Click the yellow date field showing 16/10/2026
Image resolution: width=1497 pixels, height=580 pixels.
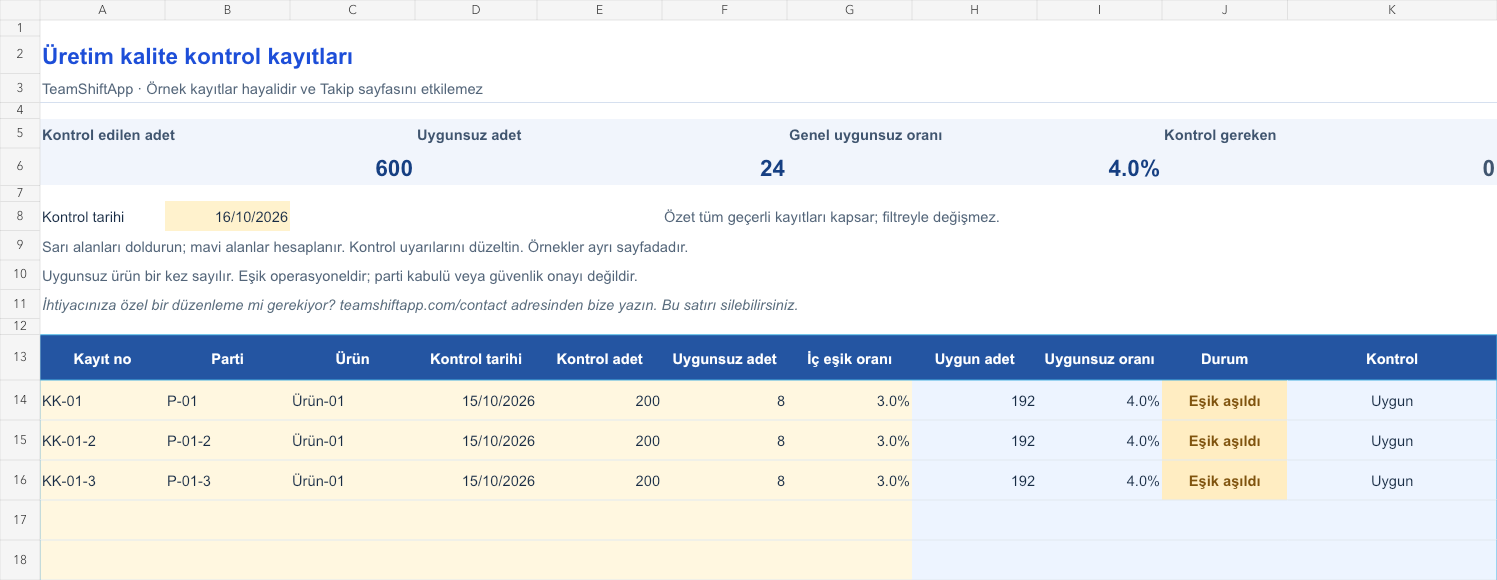[227, 216]
